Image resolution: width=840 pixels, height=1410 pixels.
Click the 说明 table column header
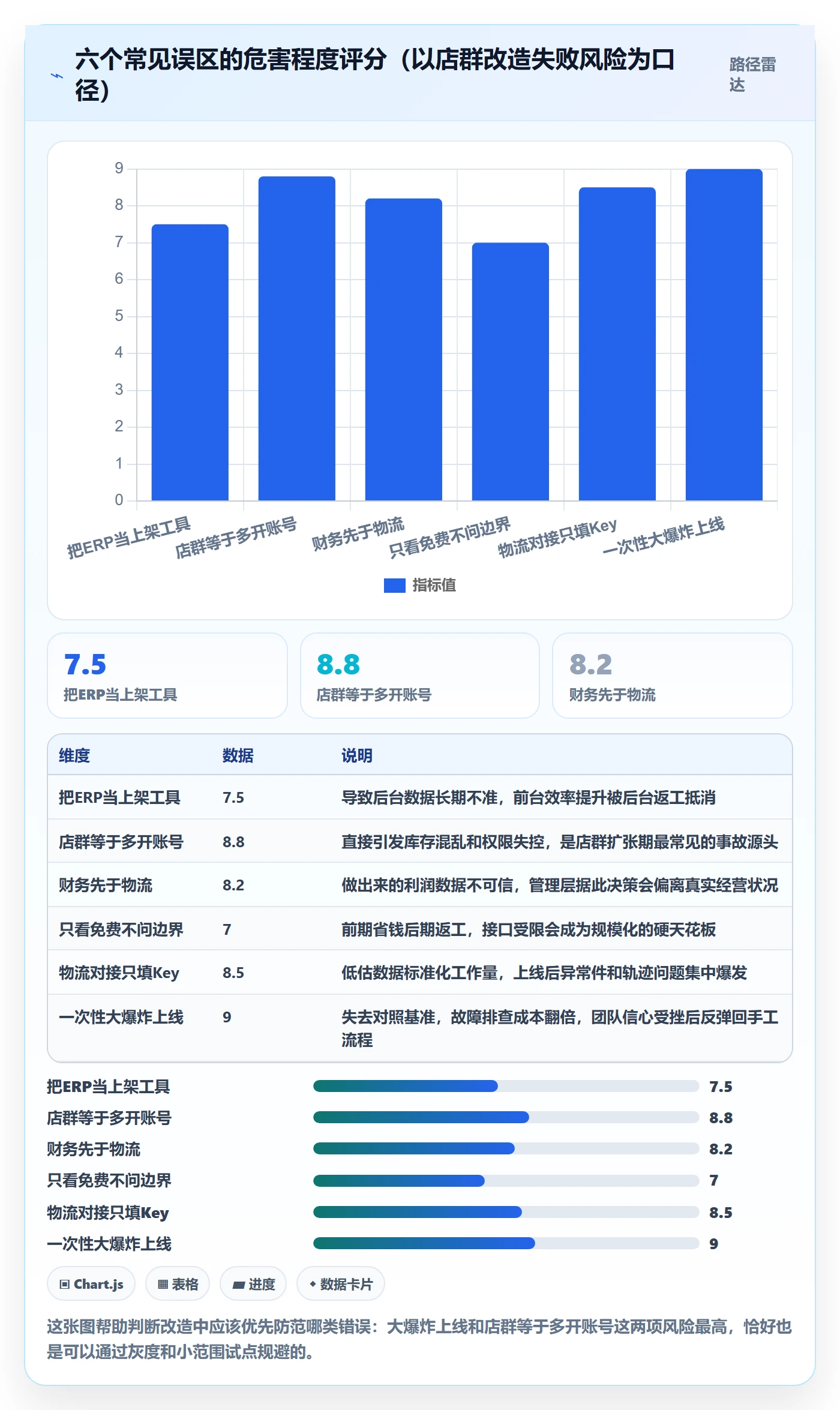tap(357, 755)
